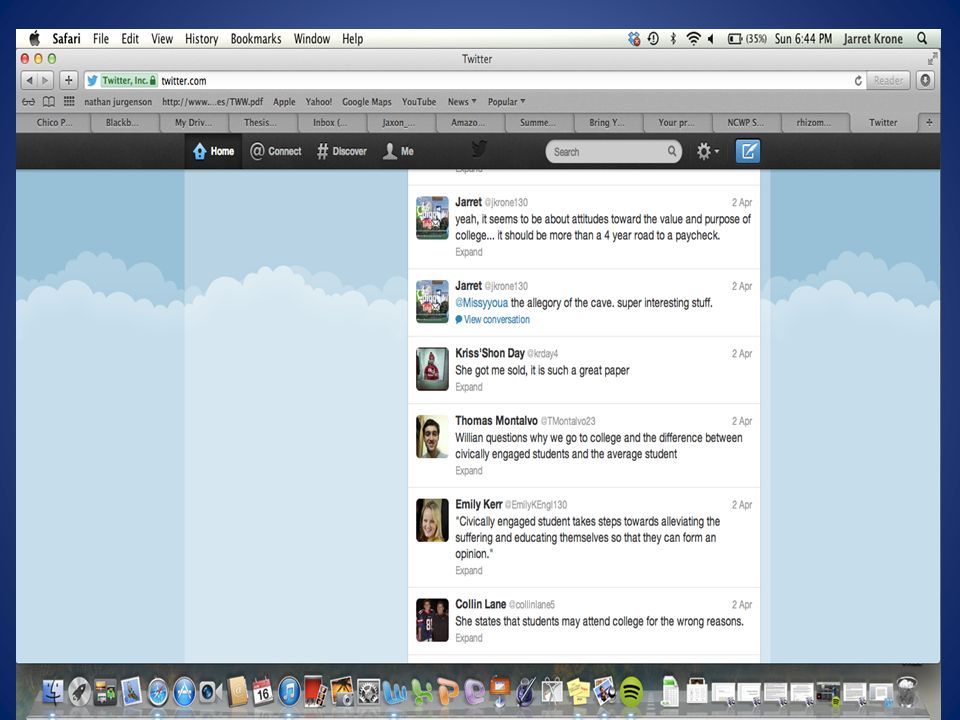Screen dimensions: 960x720
Task: Open the Safari downloads button
Action: 925,80
